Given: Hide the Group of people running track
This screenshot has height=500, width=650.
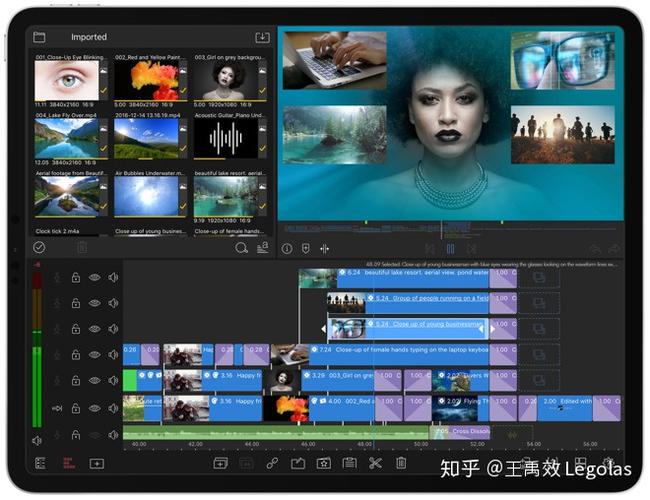Looking at the screenshot, I should coord(95,303).
